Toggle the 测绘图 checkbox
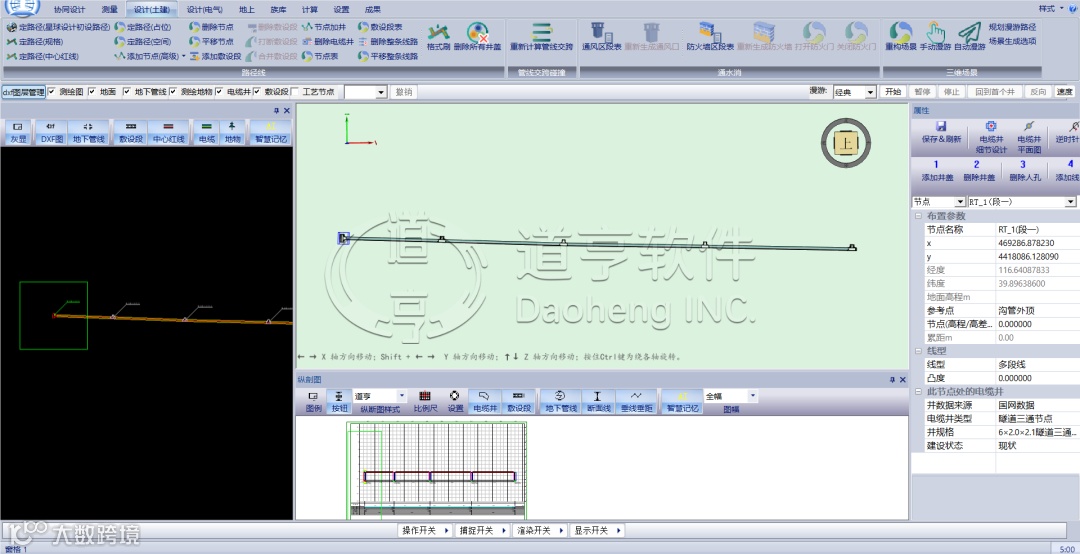This screenshot has height=554, width=1080. click(52, 92)
